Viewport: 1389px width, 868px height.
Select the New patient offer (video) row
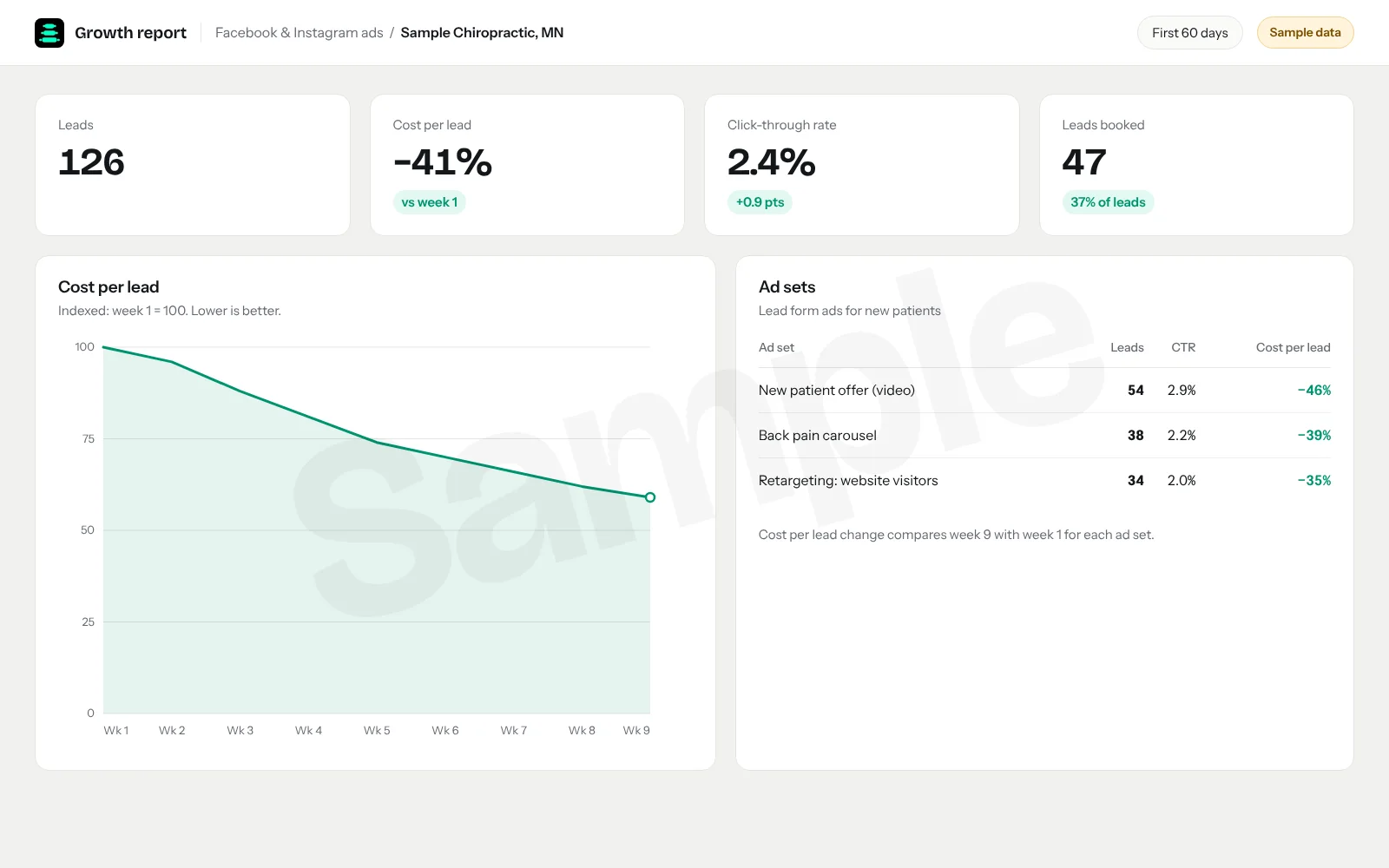point(1044,391)
